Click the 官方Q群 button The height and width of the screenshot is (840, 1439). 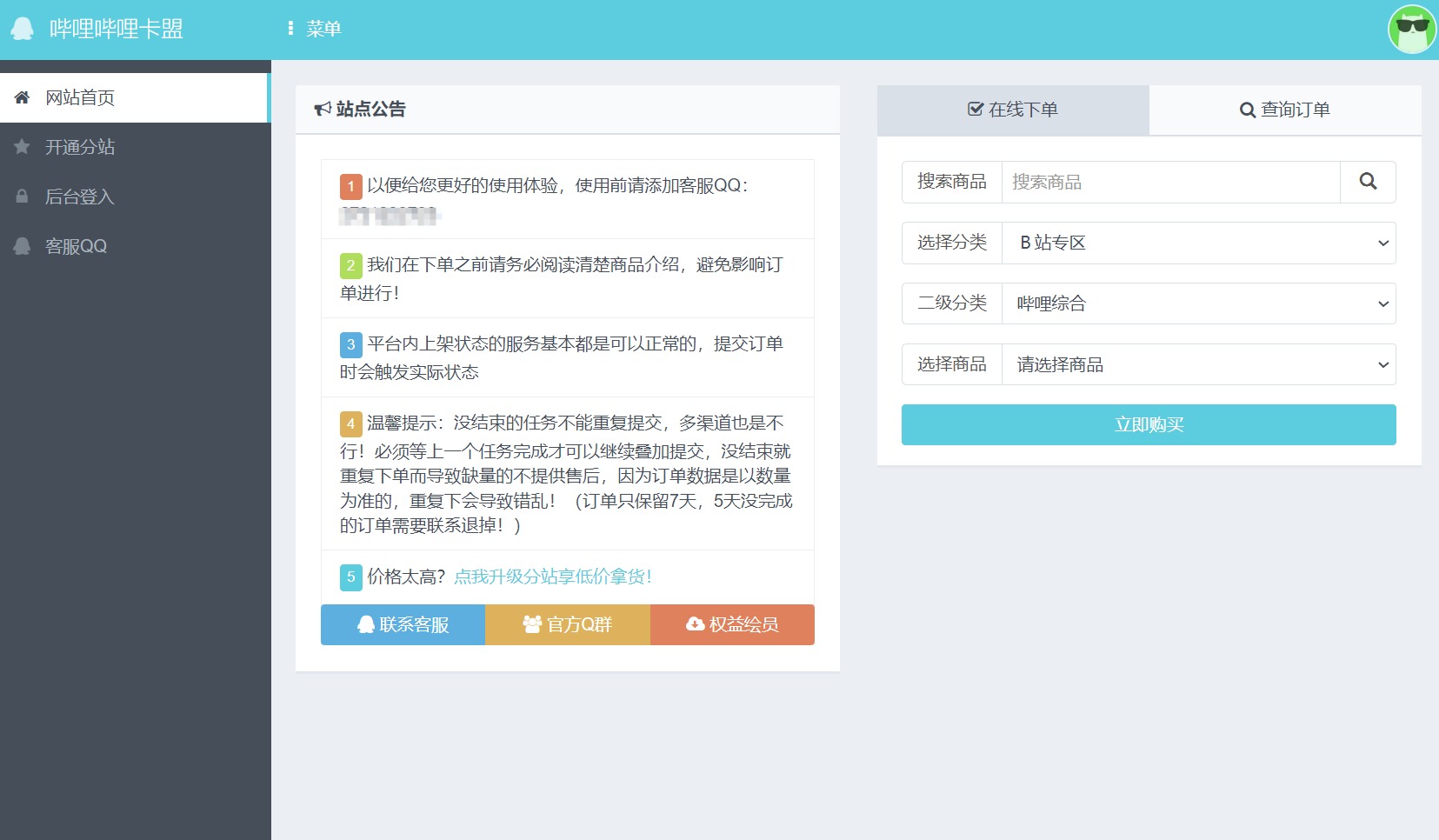tap(568, 624)
